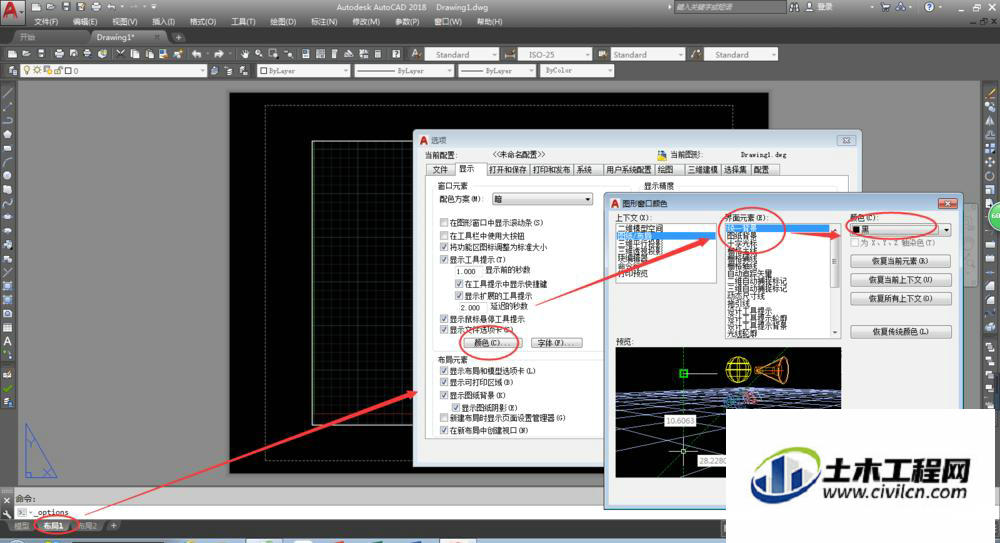Click the Make Object's Layer Current icon
This screenshot has width=1000, height=543.
tap(214, 71)
